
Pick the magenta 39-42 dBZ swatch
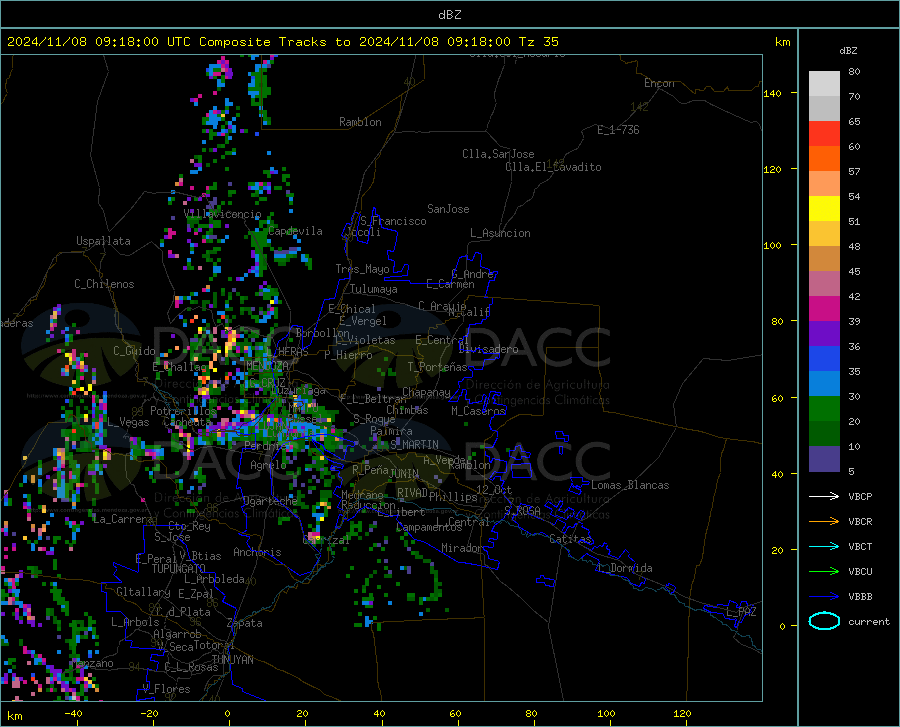[x=824, y=309]
